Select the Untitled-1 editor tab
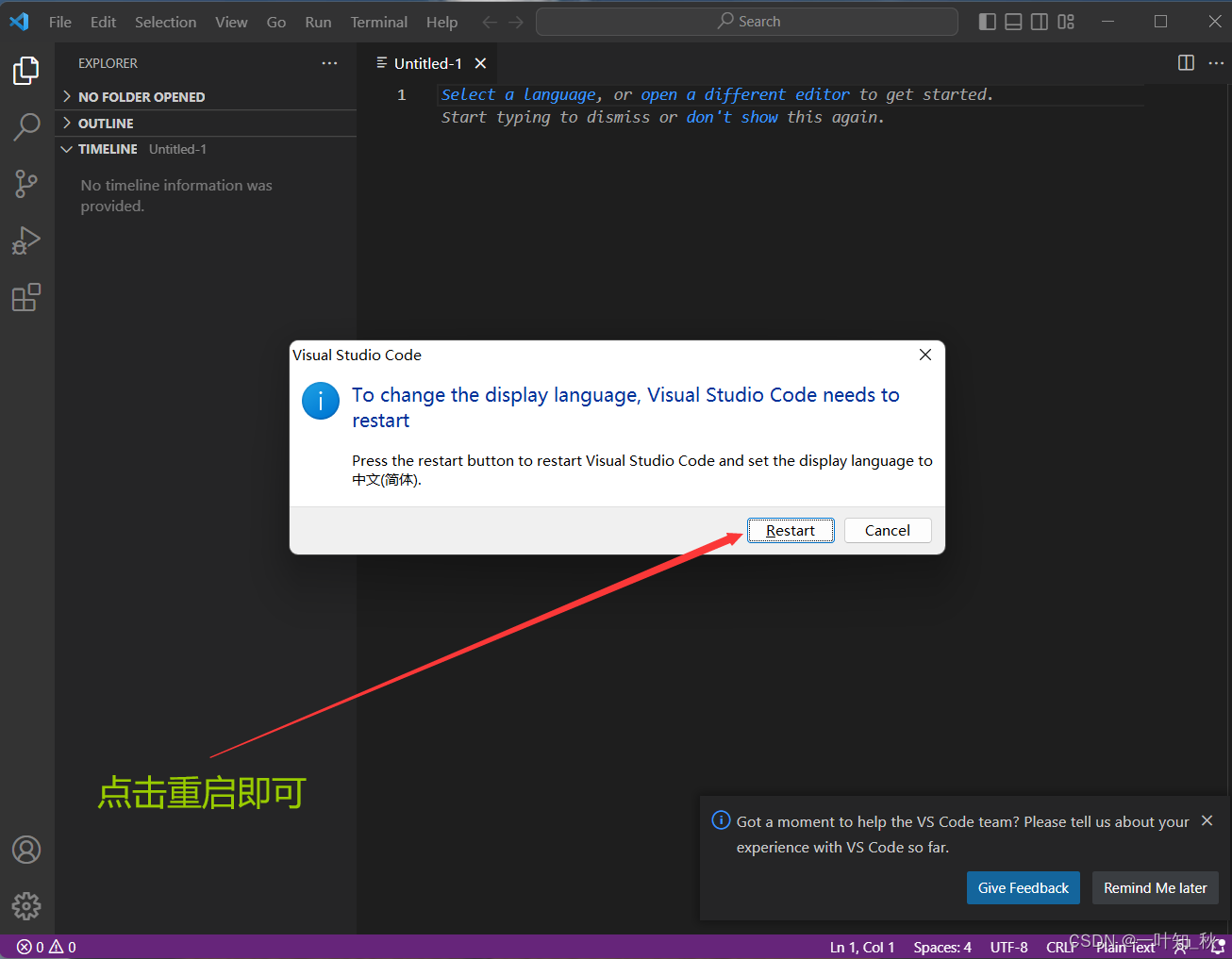This screenshot has height=959, width=1232. point(427,63)
